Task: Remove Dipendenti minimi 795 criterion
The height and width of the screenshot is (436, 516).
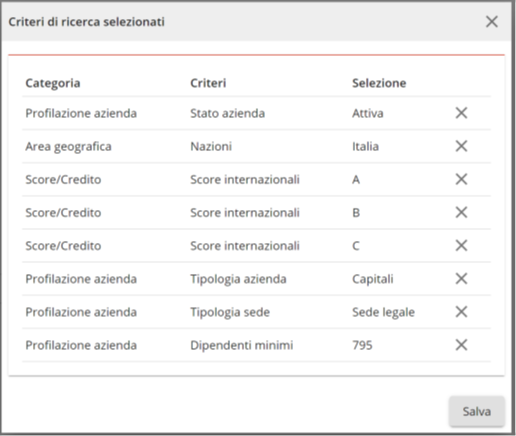Action: [461, 345]
